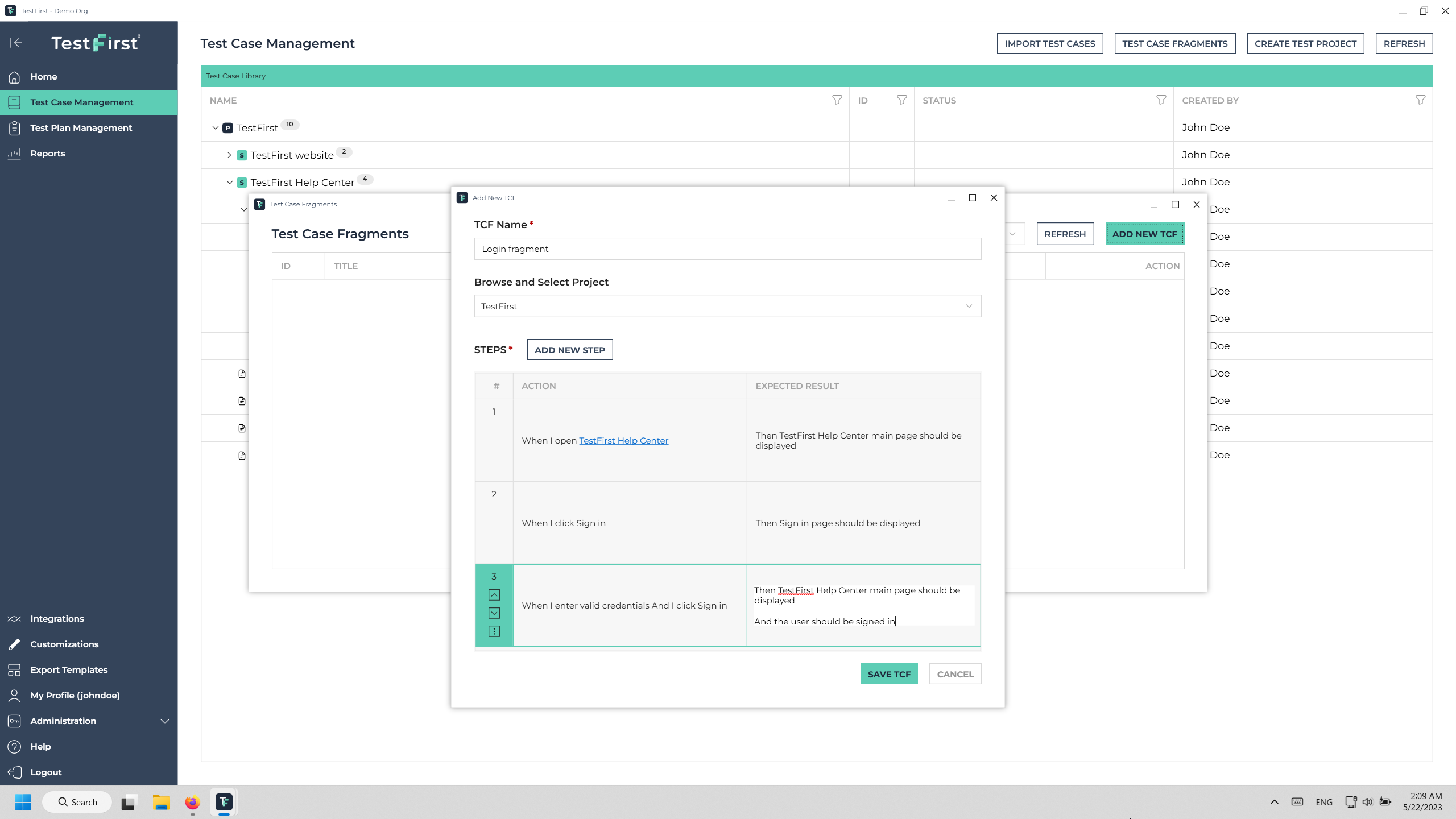Expand the TestFirst website tree node
The width and height of the screenshot is (1456, 819).
pos(229,155)
